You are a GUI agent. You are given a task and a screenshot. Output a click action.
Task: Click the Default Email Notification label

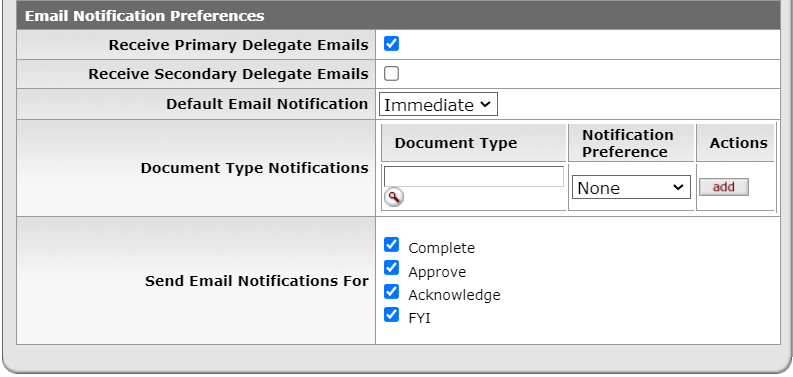pos(267,104)
